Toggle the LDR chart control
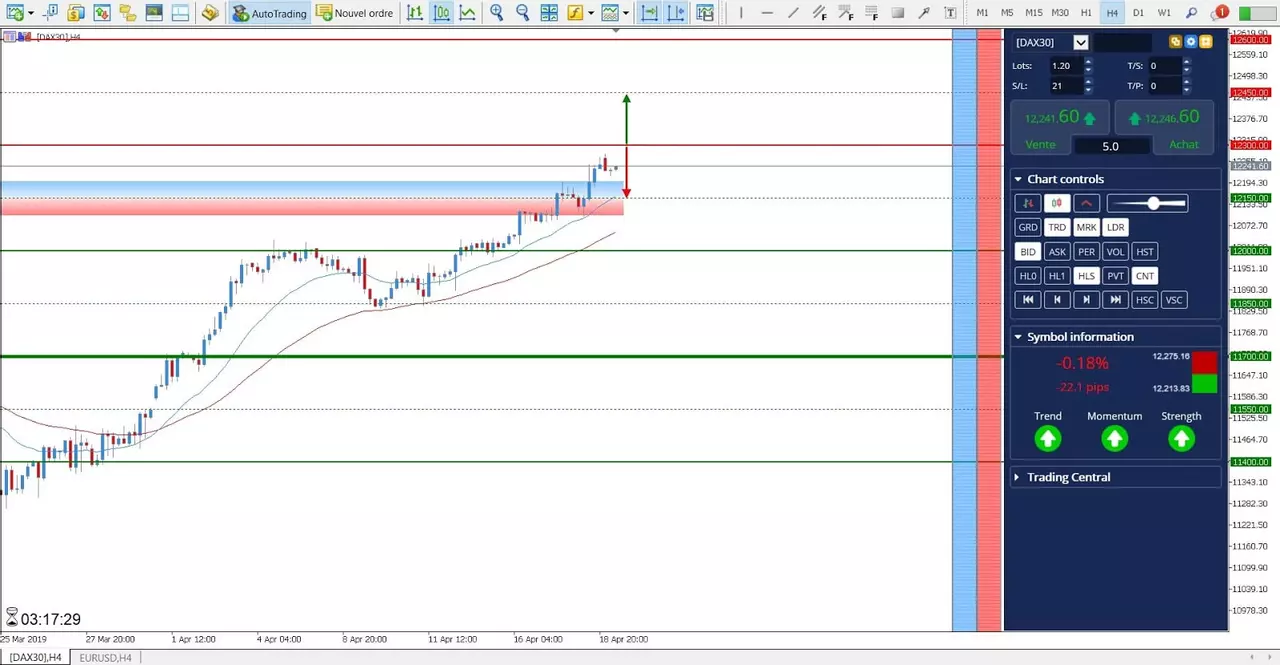Viewport: 1280px width, 665px height. pyautogui.click(x=1116, y=227)
